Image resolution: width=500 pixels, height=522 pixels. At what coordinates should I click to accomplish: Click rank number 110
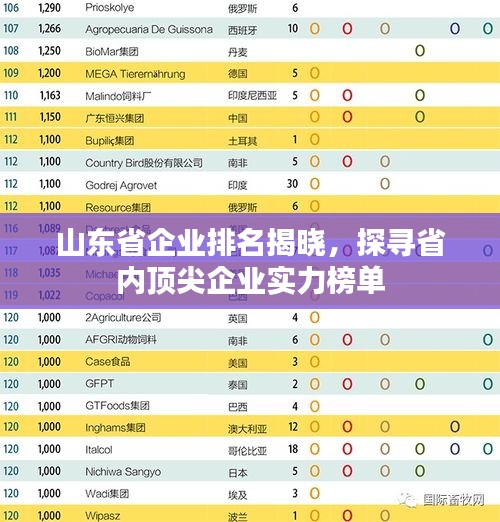coord(11,95)
